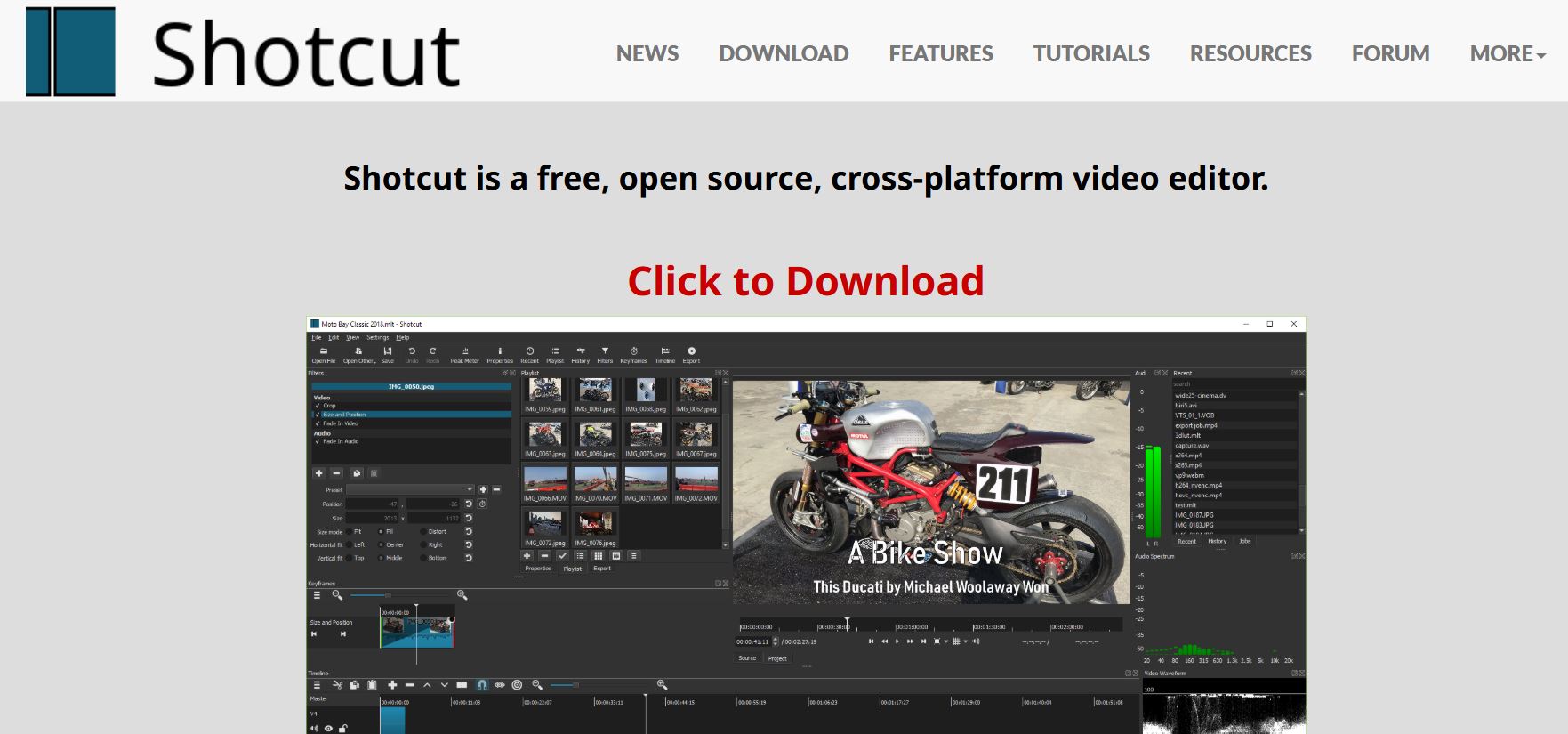
Task: Toggle the Fade In Video filter checkbox
Action: pos(318,423)
